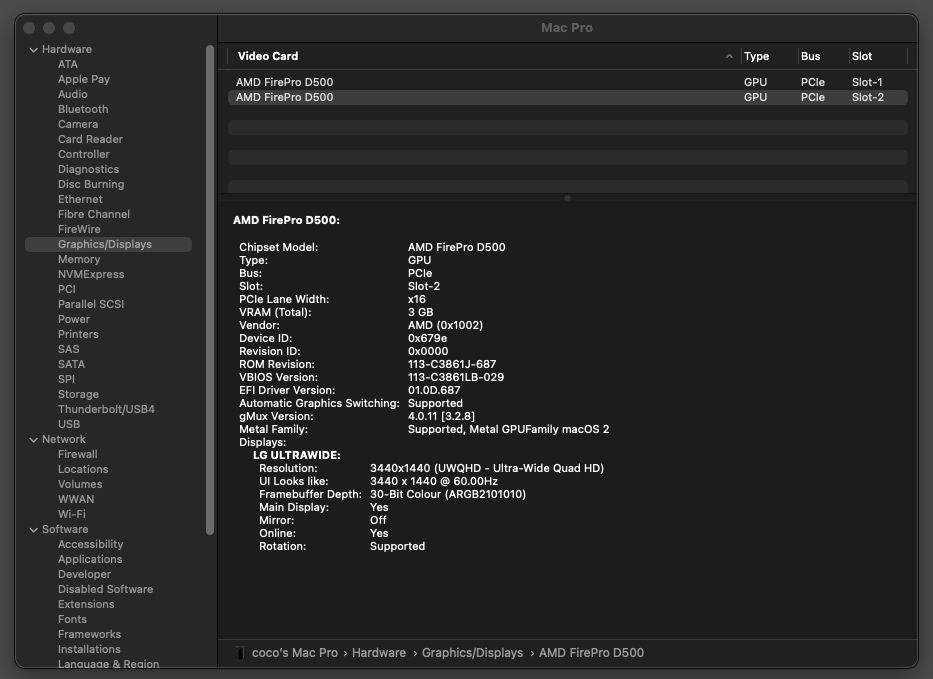Image resolution: width=933 pixels, height=679 pixels.
Task: Open the Memory entry
Action: [79, 259]
